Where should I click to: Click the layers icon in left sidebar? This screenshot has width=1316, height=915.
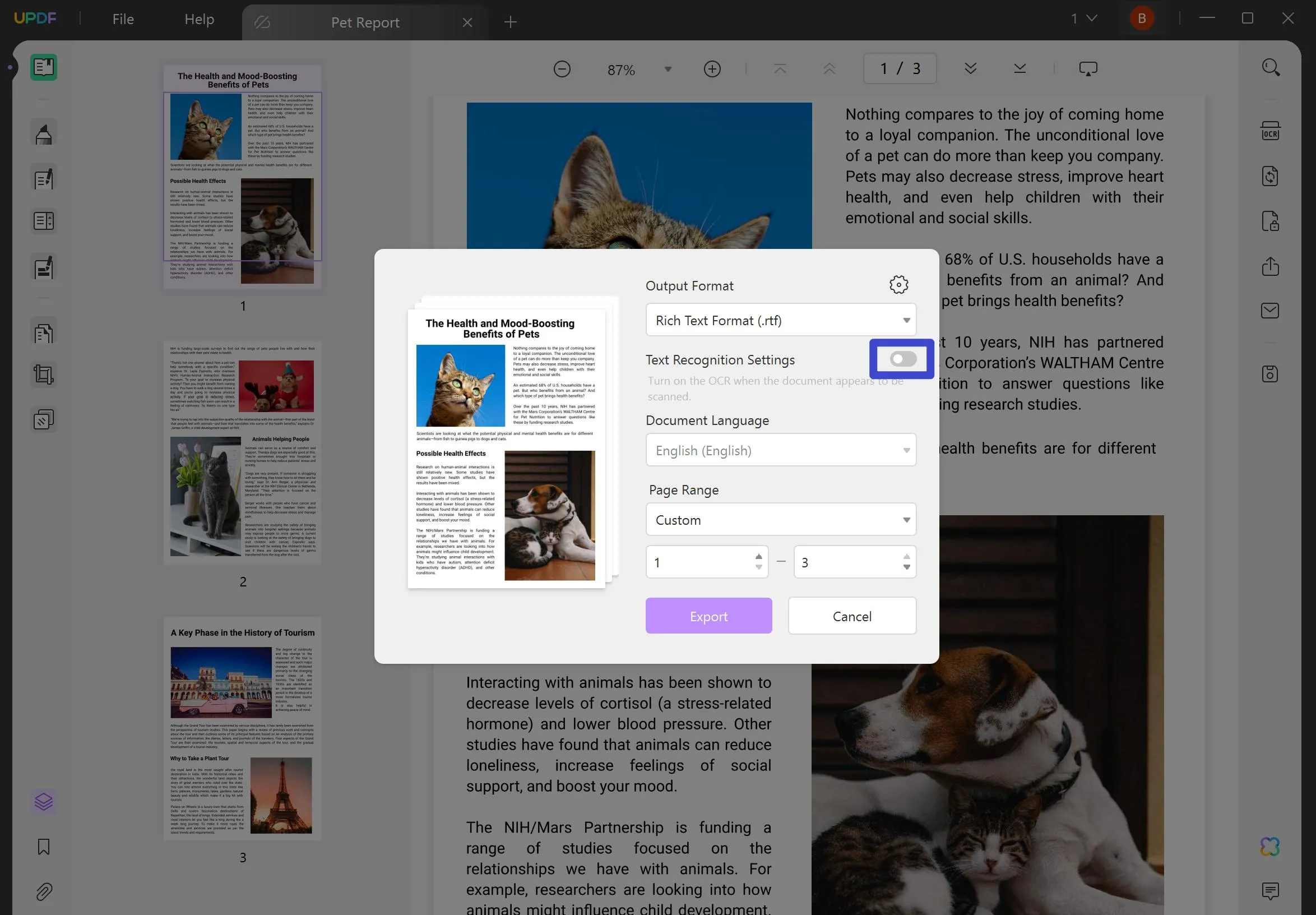click(44, 801)
